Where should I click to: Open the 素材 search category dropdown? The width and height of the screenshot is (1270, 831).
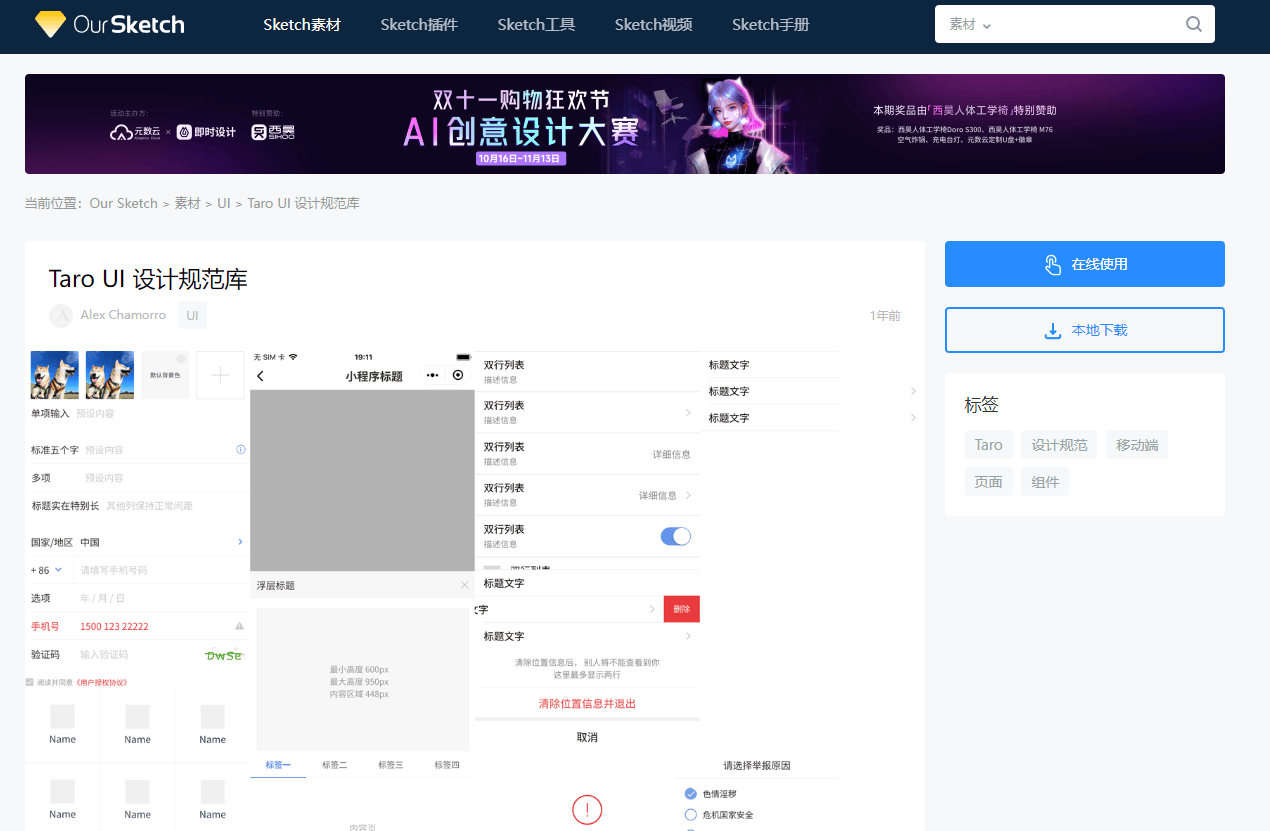coord(970,25)
